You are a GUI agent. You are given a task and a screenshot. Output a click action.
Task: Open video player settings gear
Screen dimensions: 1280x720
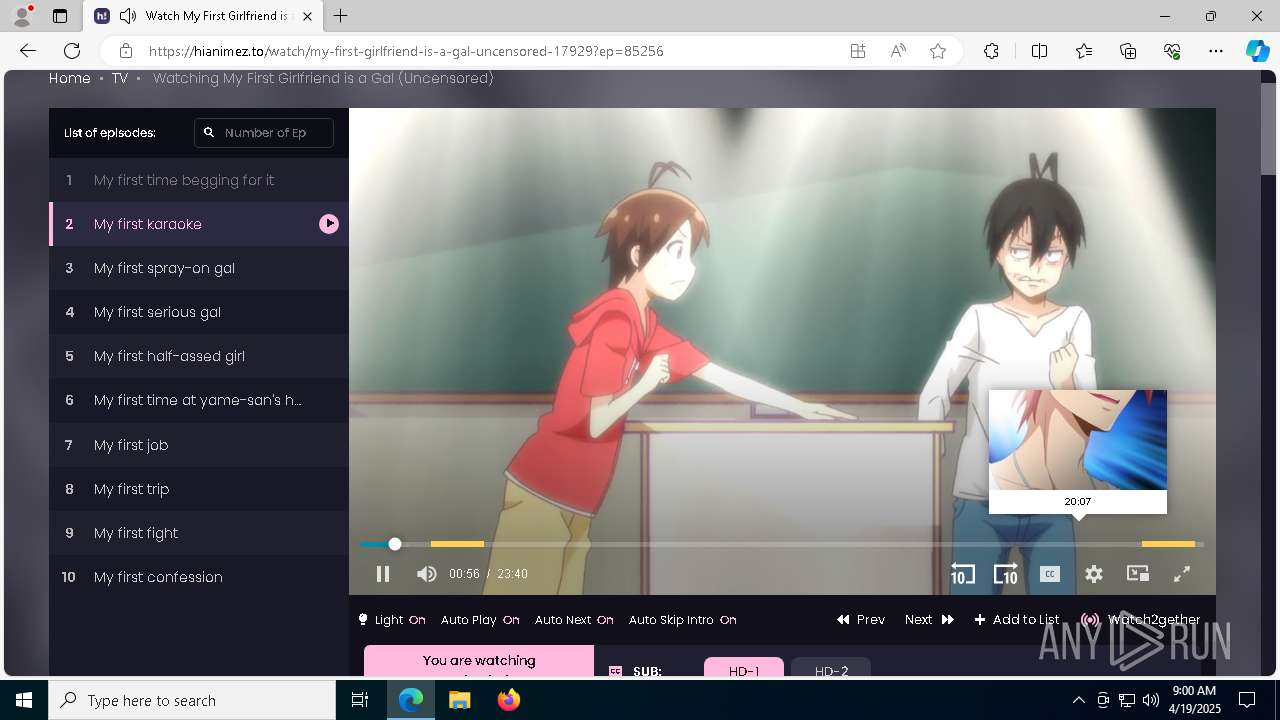[1094, 574]
